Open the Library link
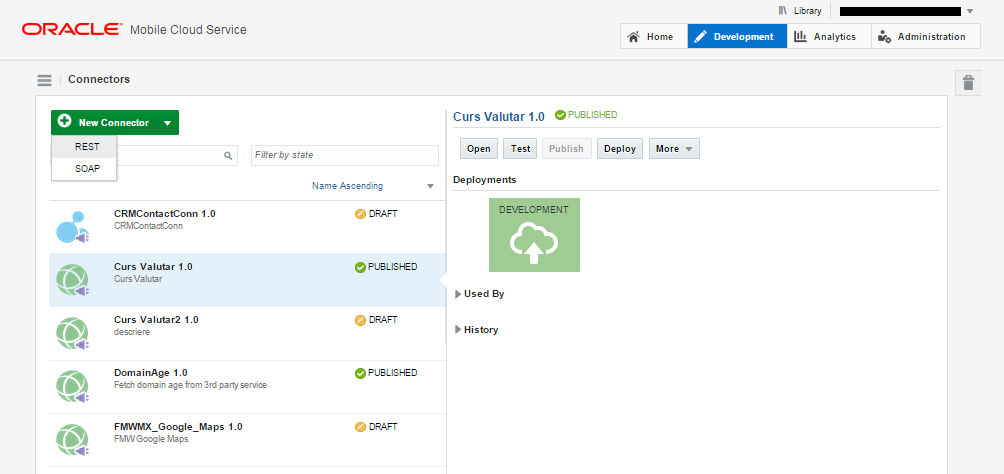 (800, 11)
